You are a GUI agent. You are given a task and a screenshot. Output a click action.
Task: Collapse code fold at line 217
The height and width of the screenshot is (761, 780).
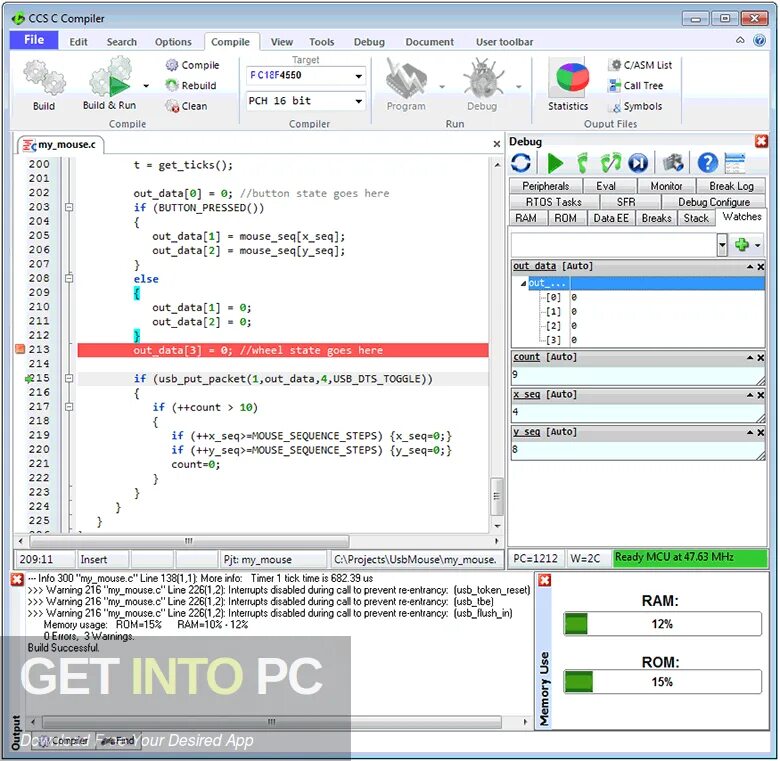(x=69, y=407)
